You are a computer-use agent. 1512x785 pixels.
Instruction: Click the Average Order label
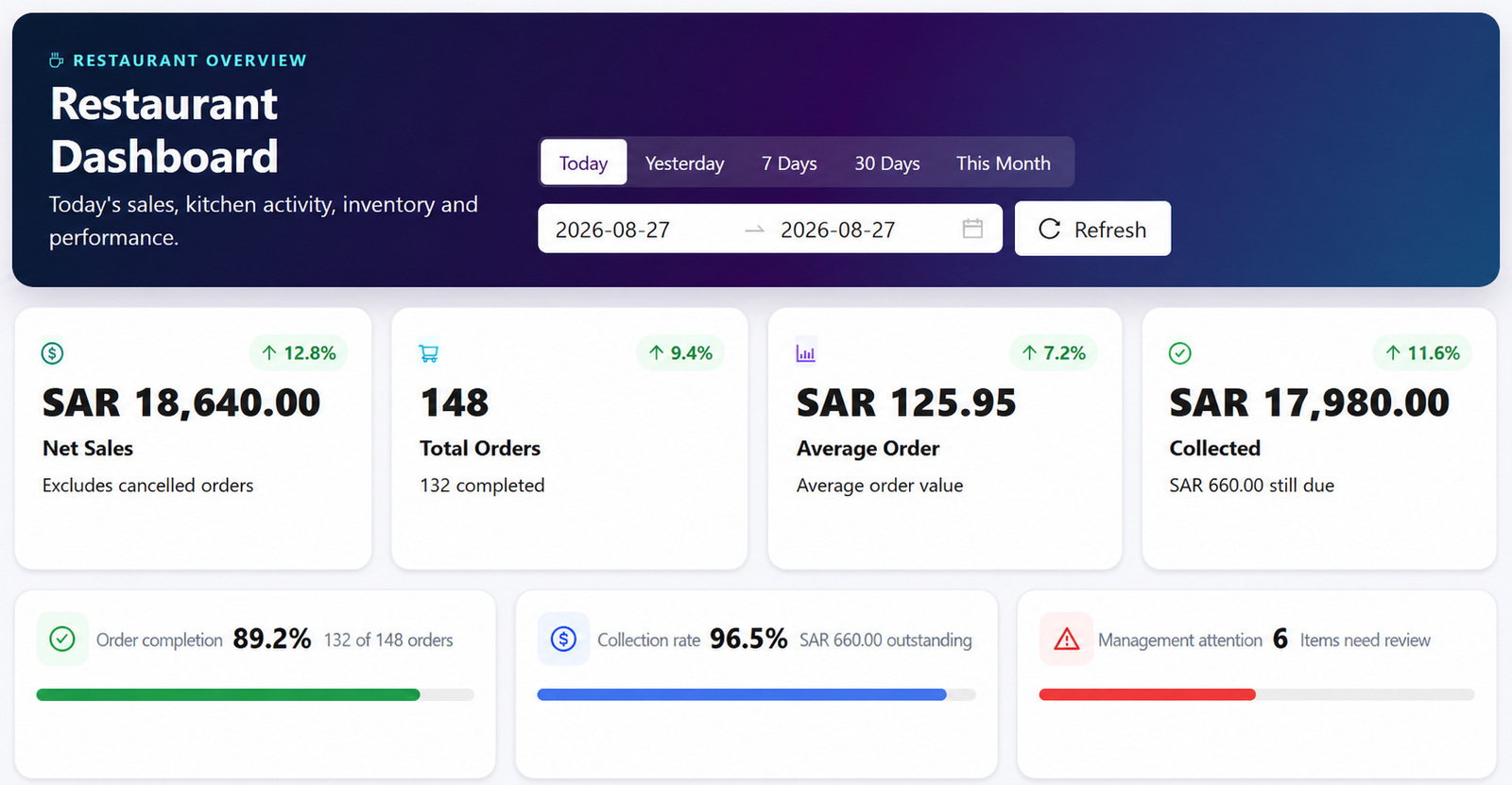(868, 449)
